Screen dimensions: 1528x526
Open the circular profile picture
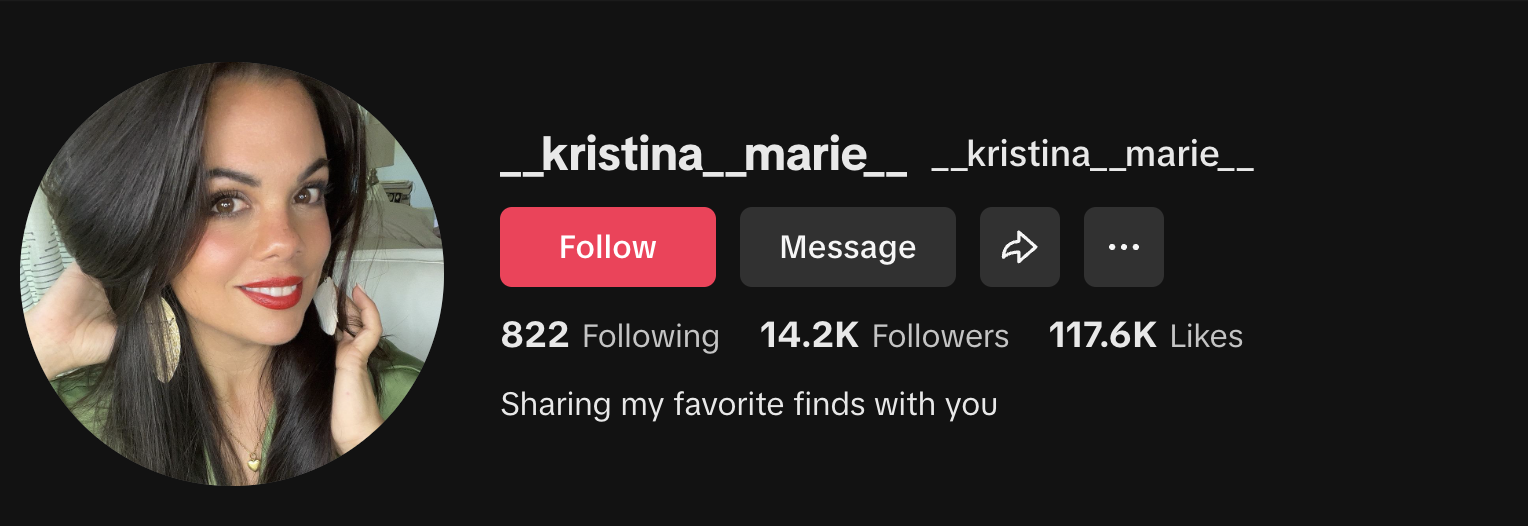click(232, 274)
